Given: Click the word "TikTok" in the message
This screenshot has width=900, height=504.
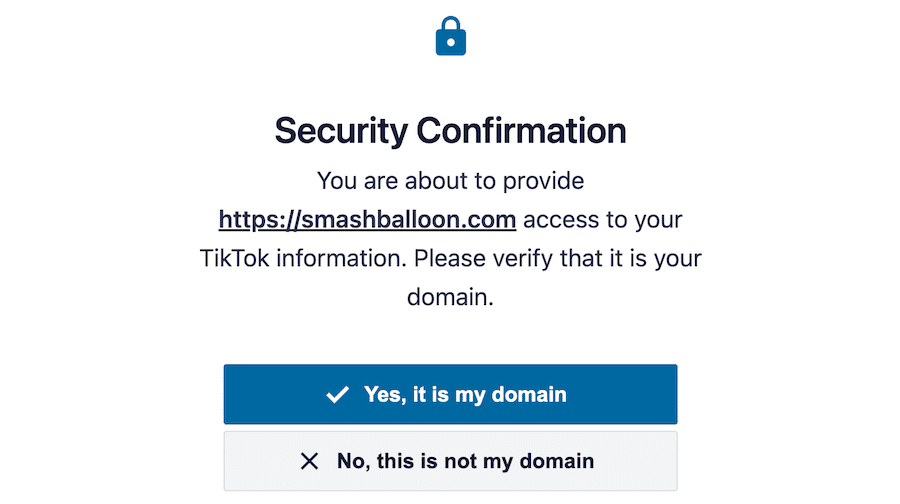Looking at the screenshot, I should point(233,258).
